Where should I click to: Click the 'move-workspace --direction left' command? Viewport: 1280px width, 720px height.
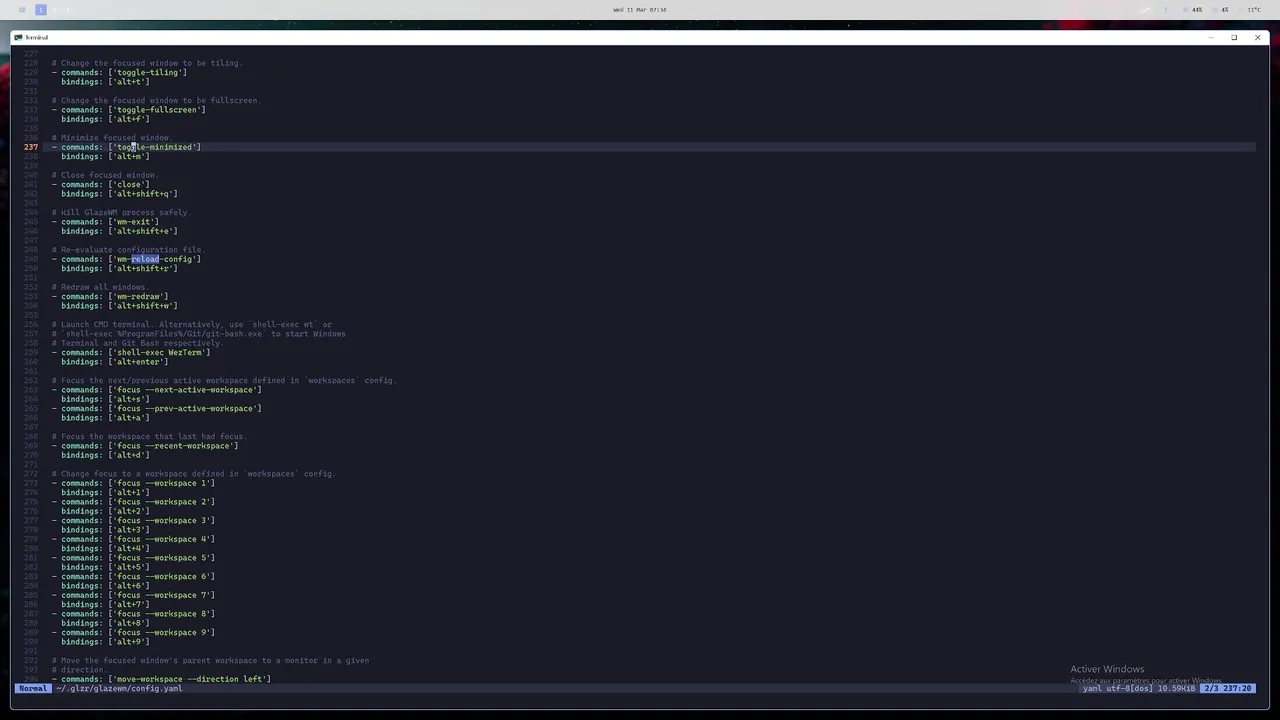coord(191,679)
